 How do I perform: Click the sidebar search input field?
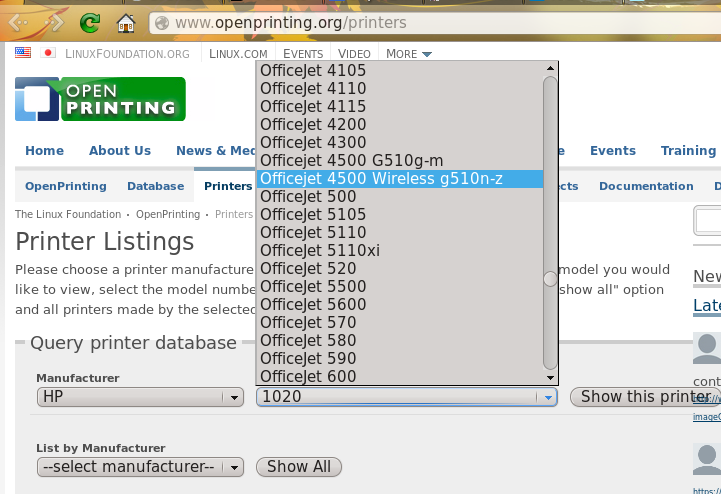(707, 221)
